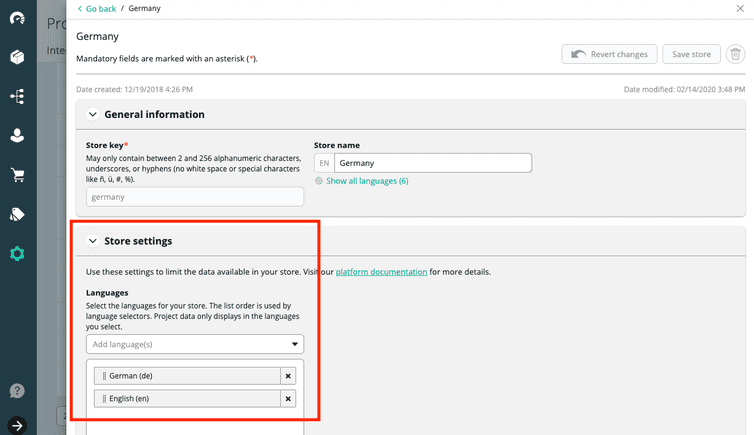Screen dimensions: 754x435
Task: Open the Add language(s) dropdown
Action: (x=195, y=344)
